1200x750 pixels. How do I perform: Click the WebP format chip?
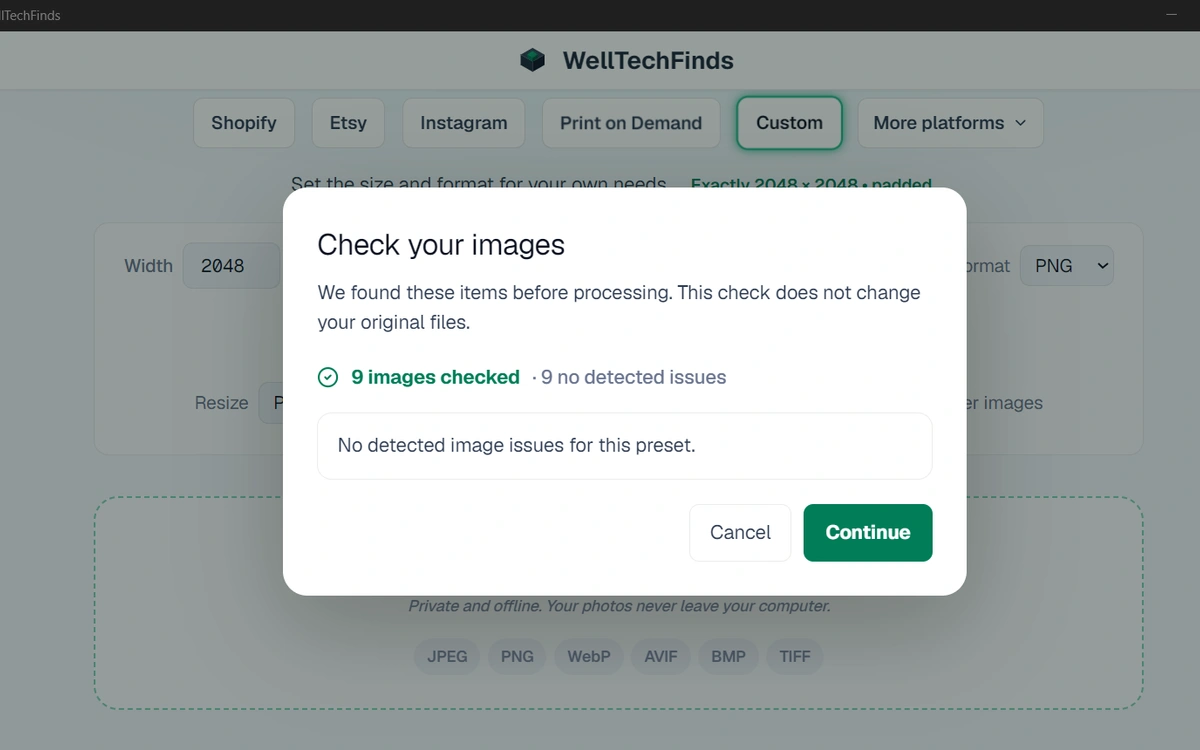pos(589,657)
